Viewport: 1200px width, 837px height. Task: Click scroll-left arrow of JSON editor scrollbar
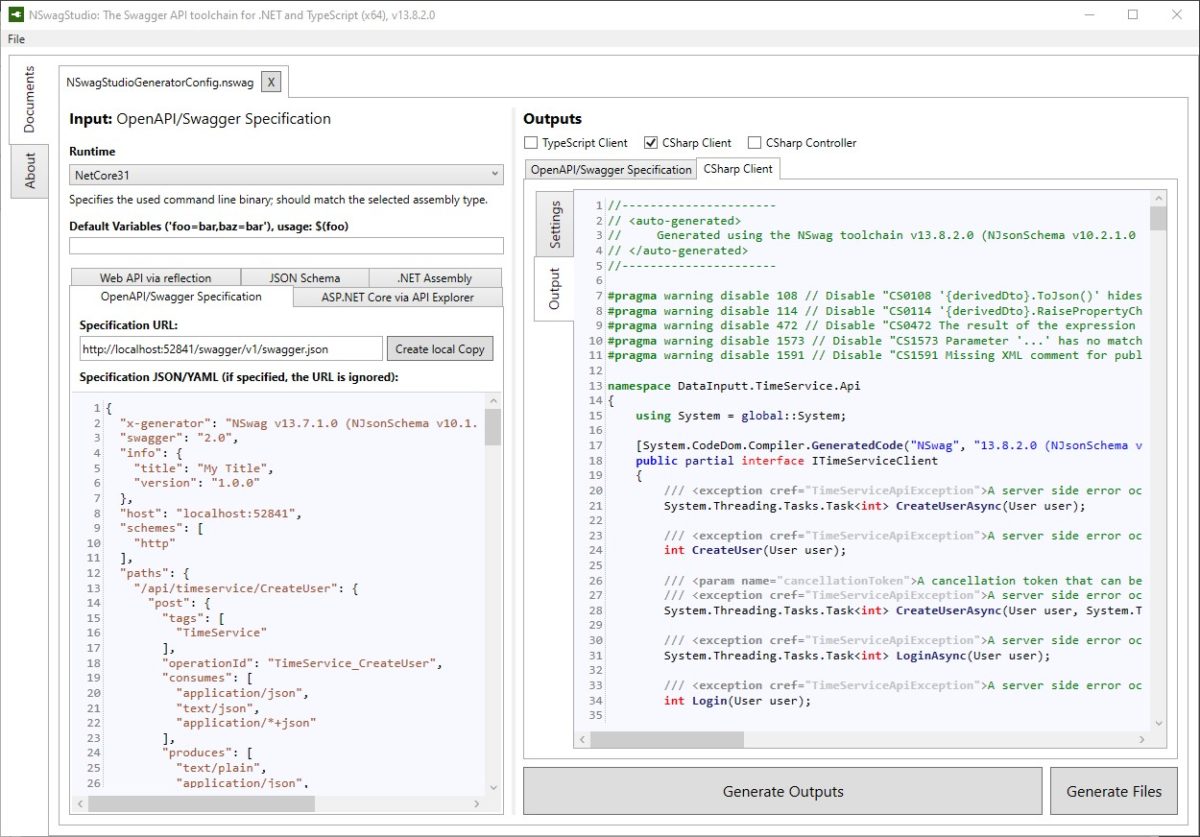coord(80,803)
